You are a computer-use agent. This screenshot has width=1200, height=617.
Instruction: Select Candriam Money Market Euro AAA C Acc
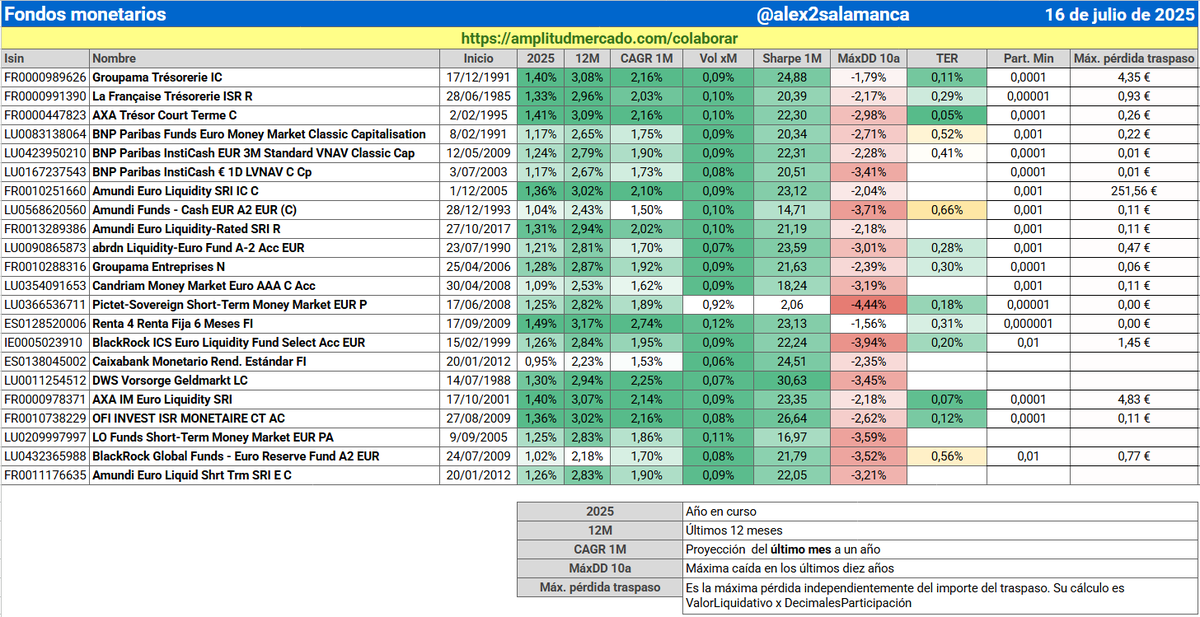[x=202, y=286]
